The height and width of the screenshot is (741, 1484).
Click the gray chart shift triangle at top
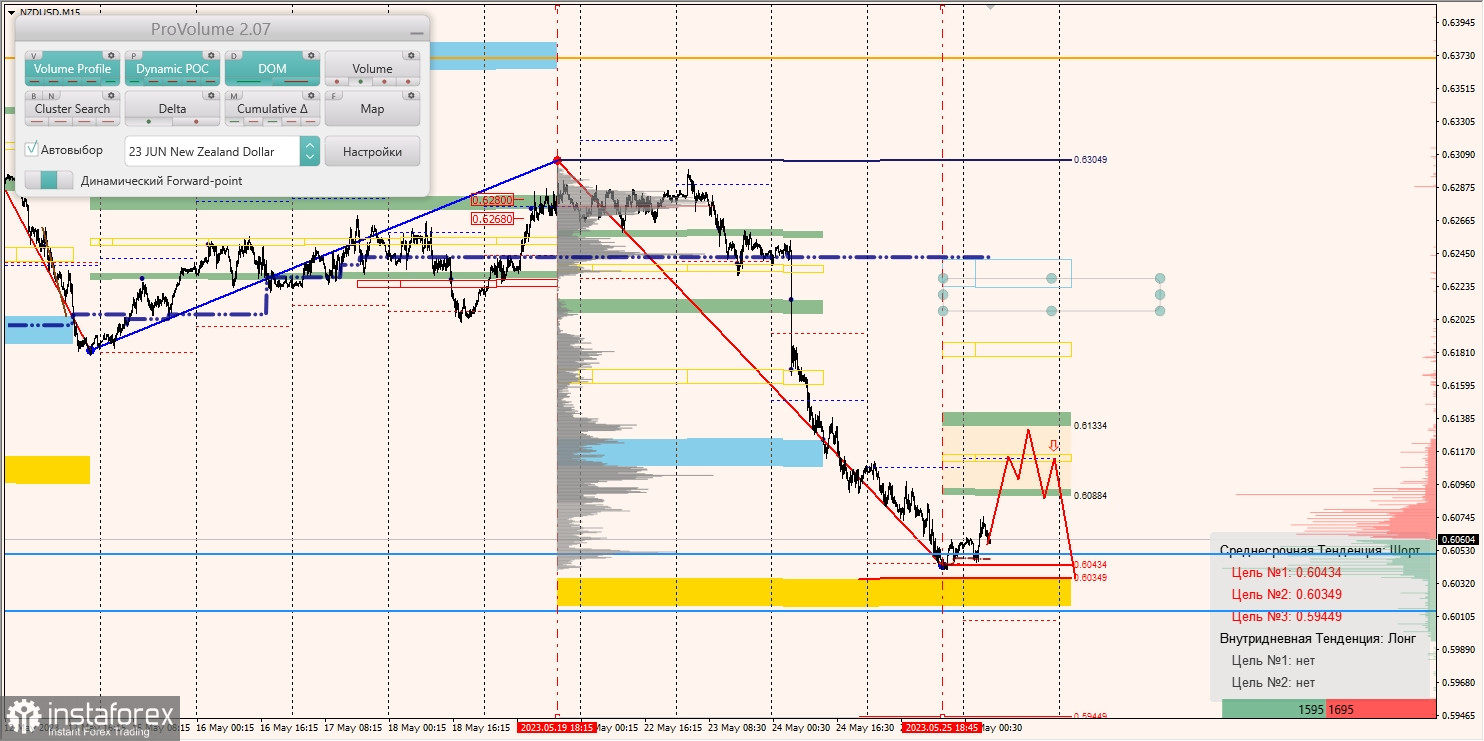tap(991, 6)
